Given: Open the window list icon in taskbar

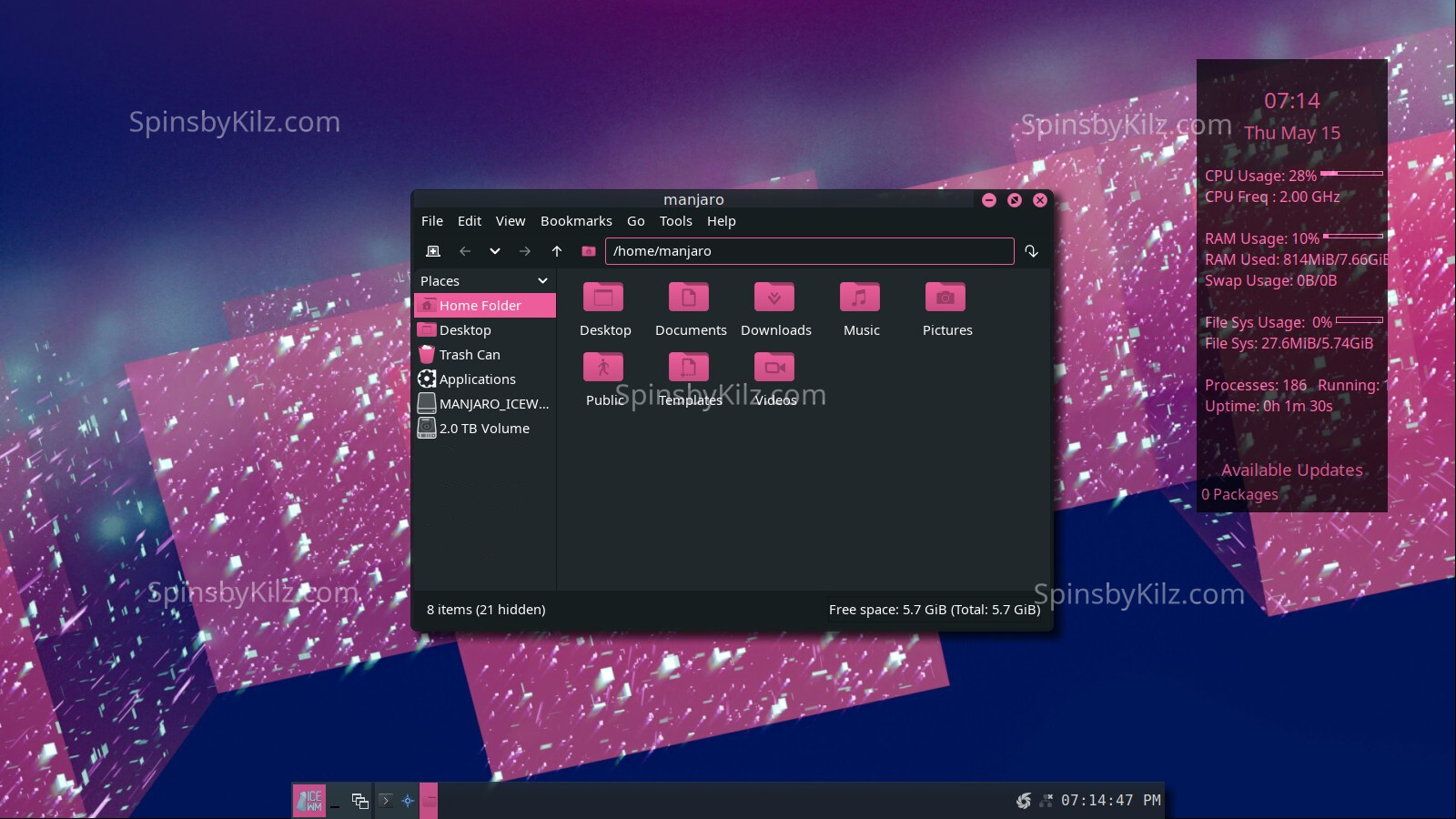Looking at the screenshot, I should (x=360, y=801).
